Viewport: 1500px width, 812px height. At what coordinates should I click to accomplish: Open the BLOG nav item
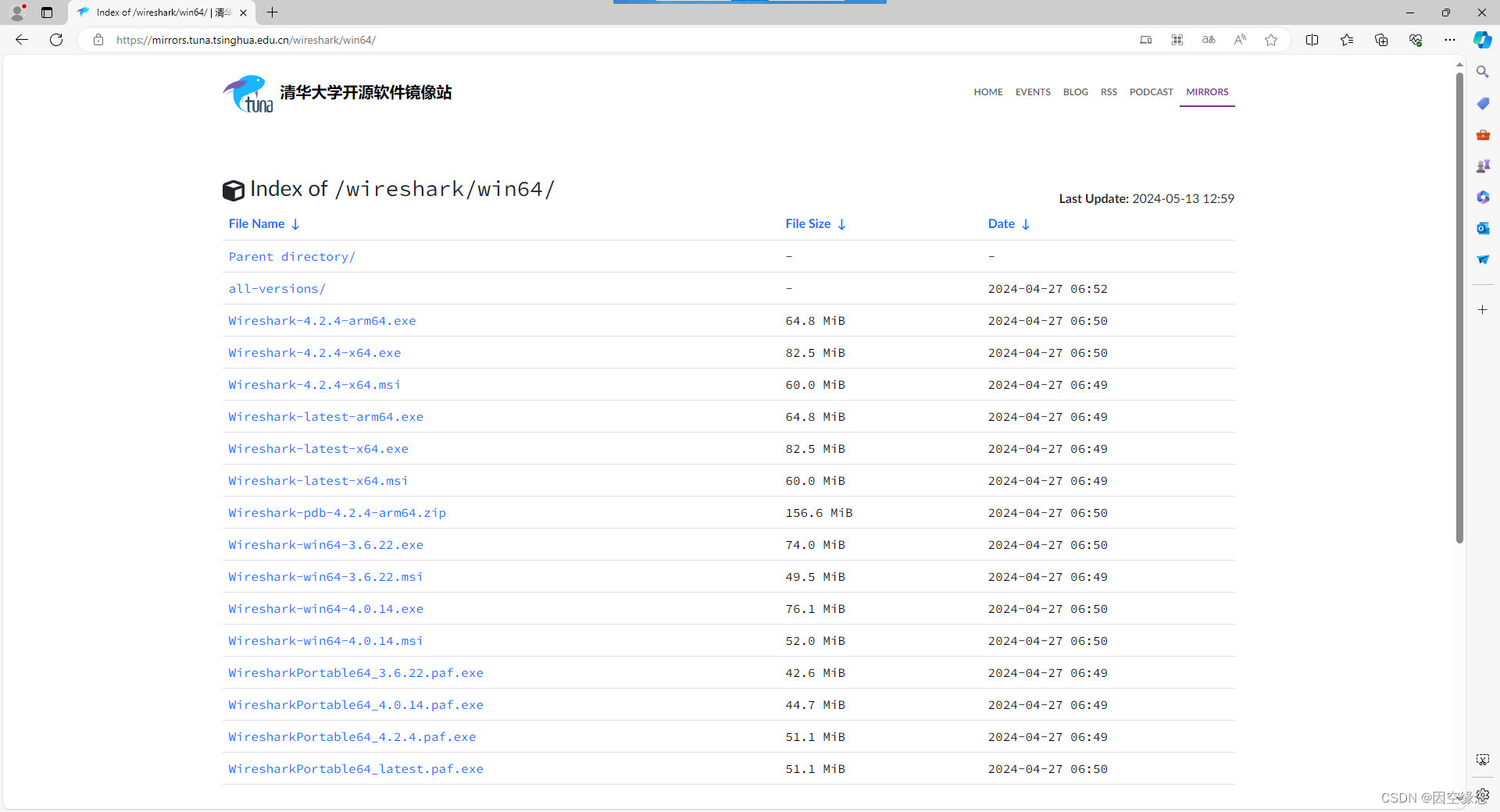coord(1076,92)
